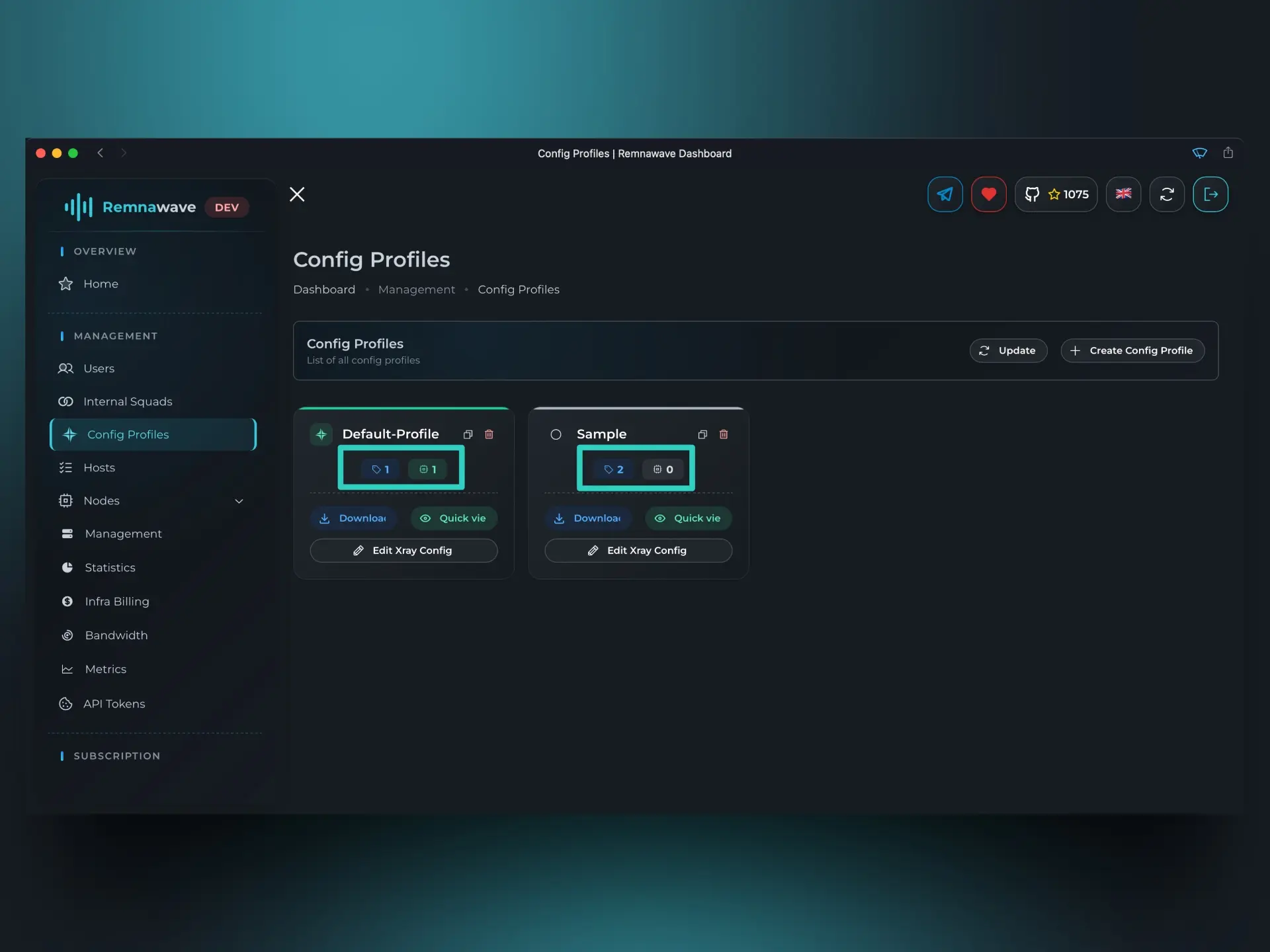Click Create Config Profile button

pyautogui.click(x=1132, y=350)
